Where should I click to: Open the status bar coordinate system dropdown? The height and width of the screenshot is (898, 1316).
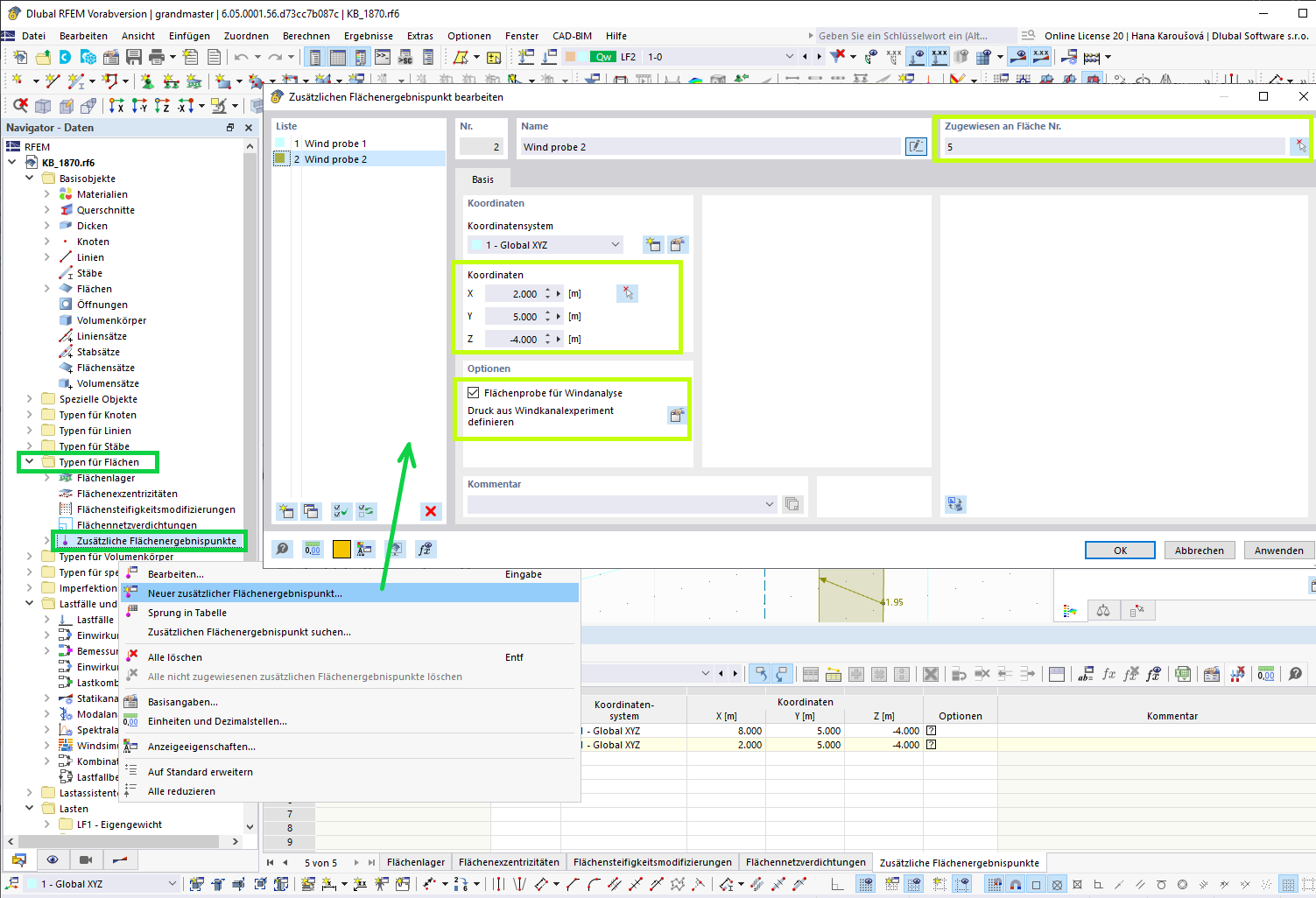102,884
